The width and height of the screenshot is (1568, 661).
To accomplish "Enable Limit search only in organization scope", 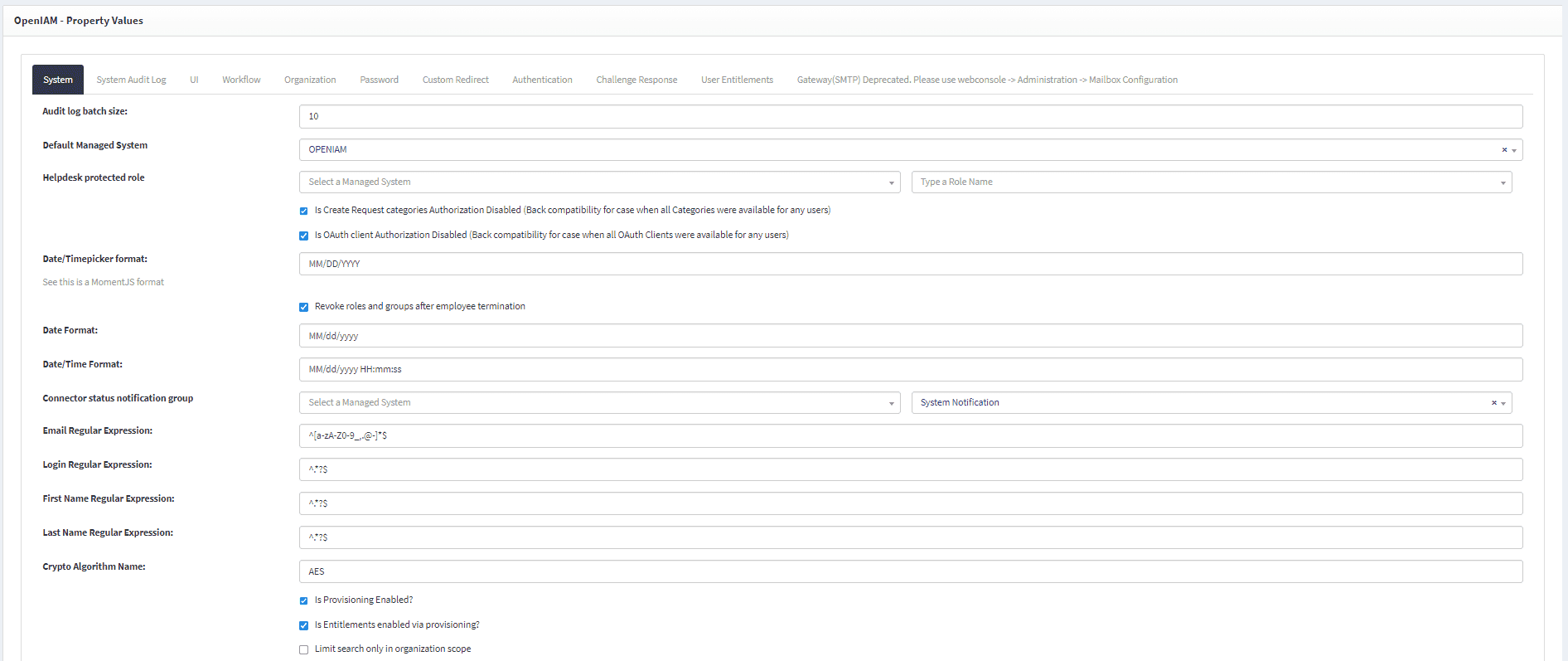I will click(303, 649).
